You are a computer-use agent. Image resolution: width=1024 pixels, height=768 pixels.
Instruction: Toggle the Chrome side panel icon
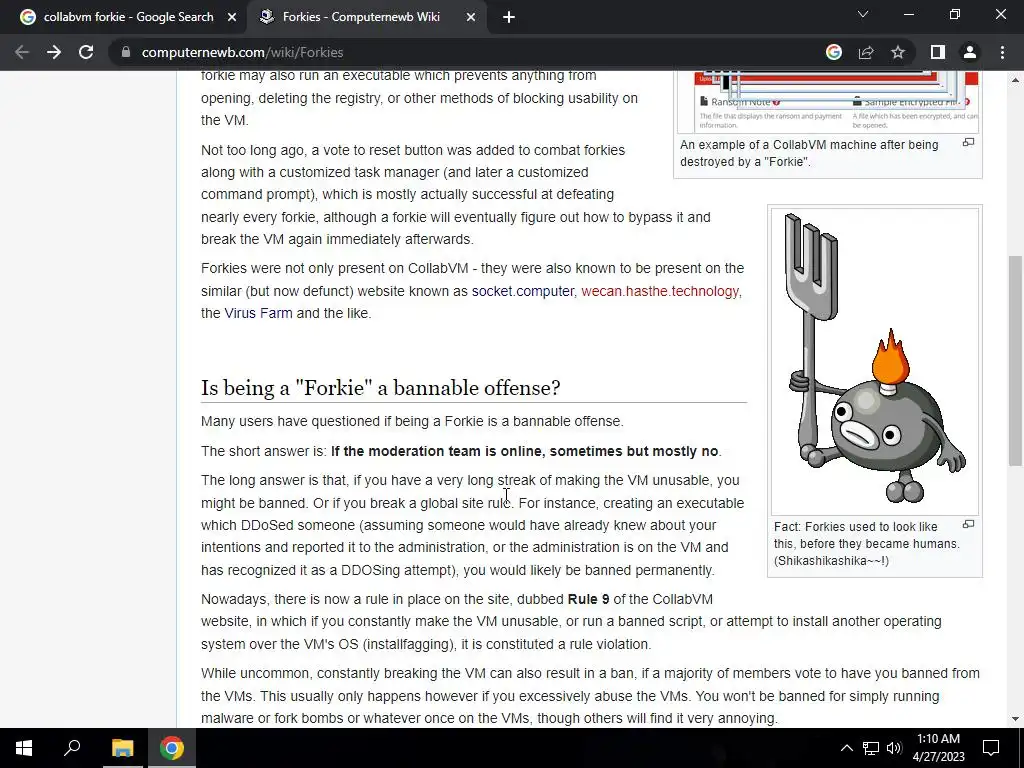pyautogui.click(x=938, y=52)
